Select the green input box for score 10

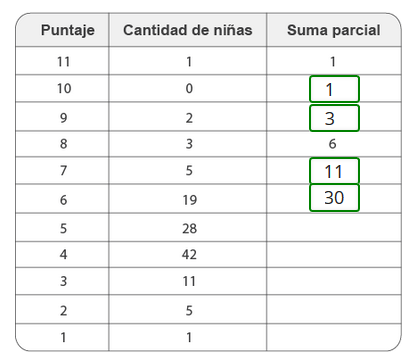click(x=334, y=89)
